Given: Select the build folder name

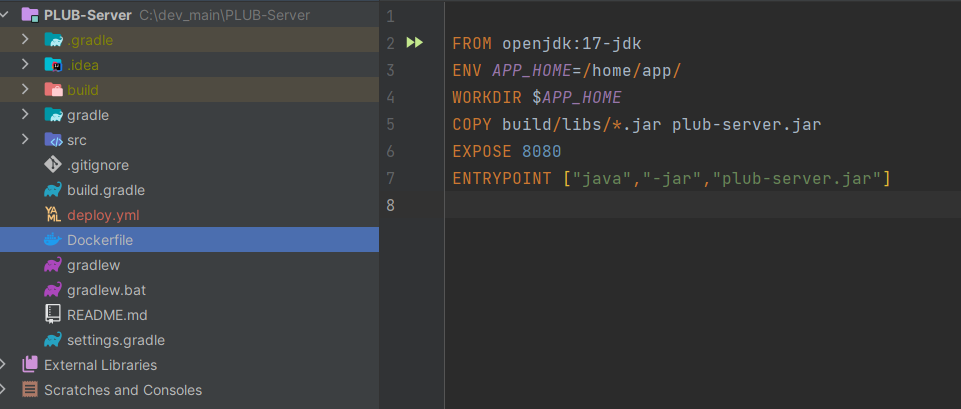Looking at the screenshot, I should pyautogui.click(x=83, y=90).
